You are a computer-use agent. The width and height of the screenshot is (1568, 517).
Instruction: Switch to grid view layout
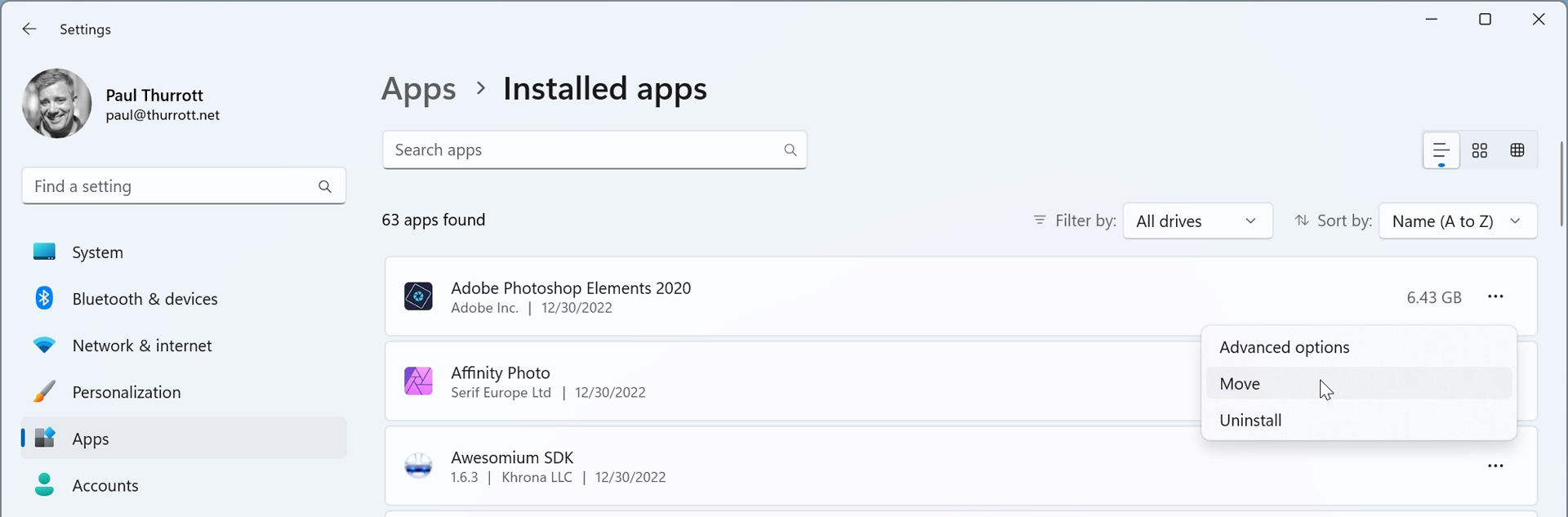point(1480,150)
